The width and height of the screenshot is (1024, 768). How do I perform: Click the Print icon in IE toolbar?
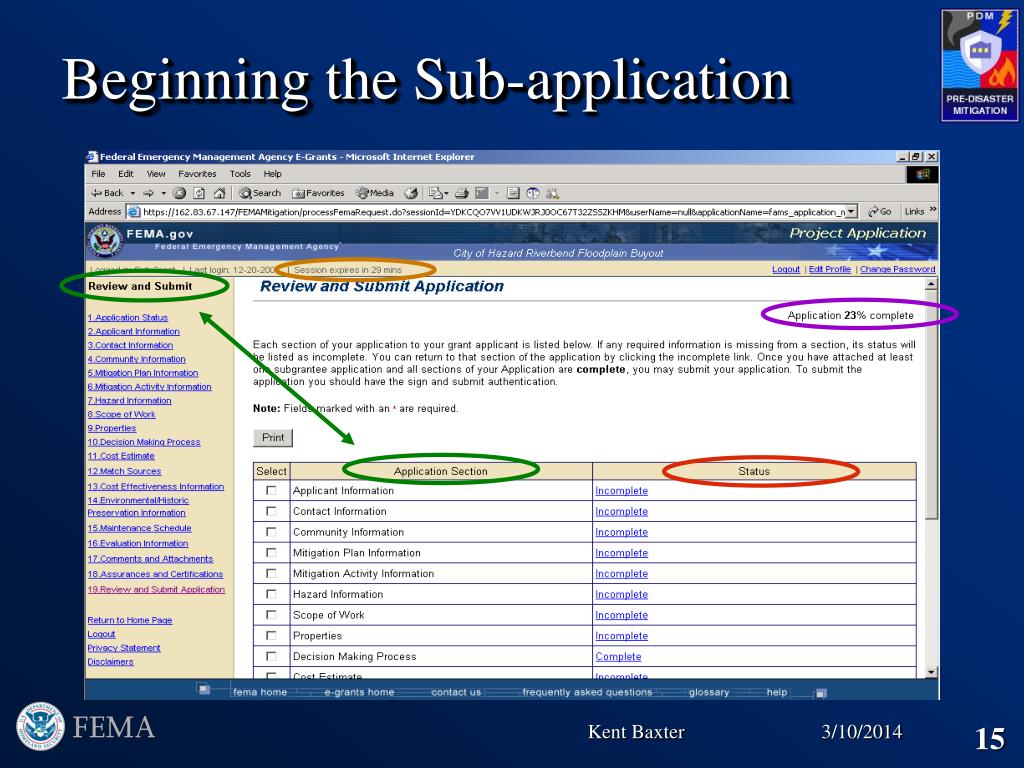[462, 193]
